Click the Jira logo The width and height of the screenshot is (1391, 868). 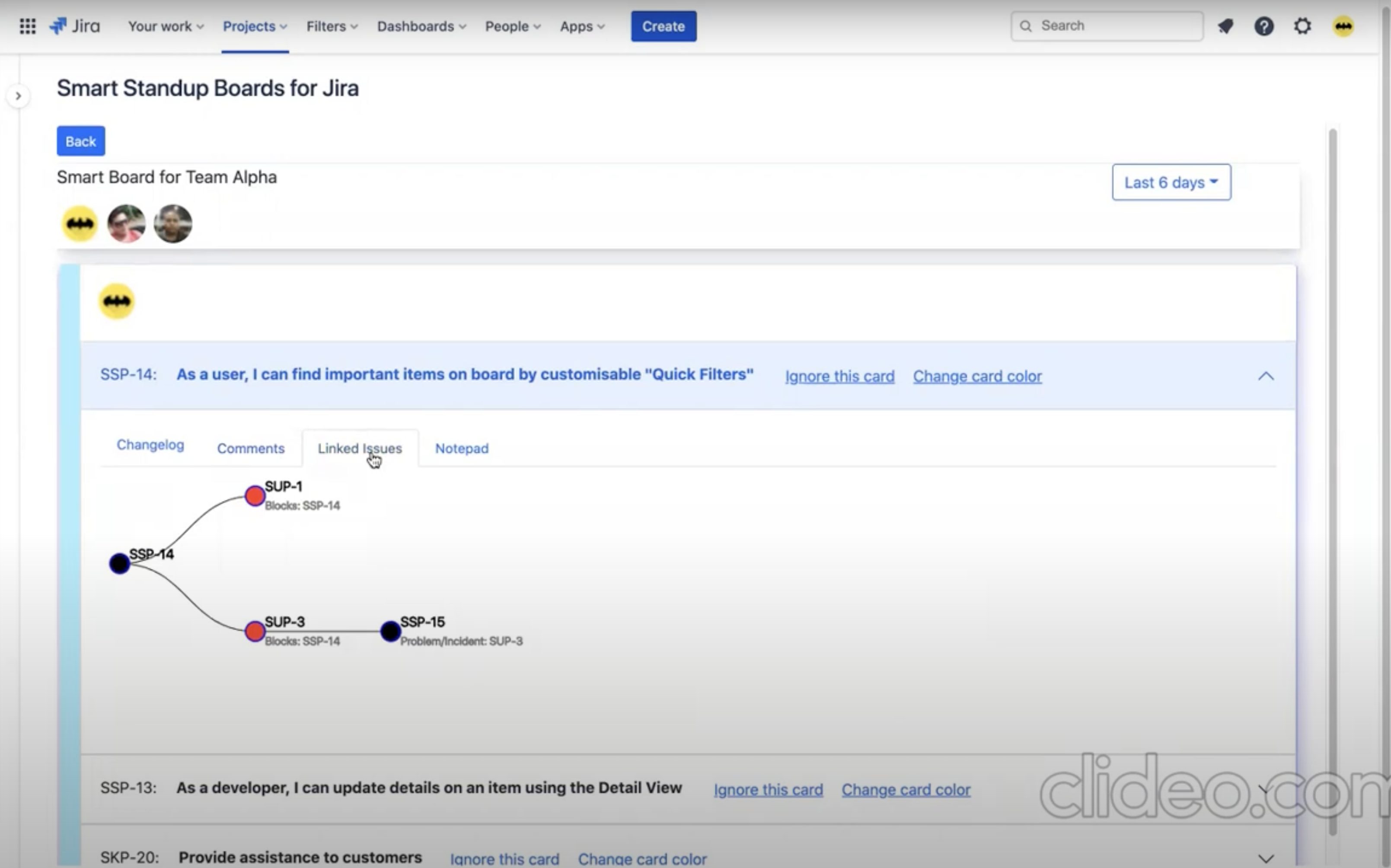coord(75,26)
